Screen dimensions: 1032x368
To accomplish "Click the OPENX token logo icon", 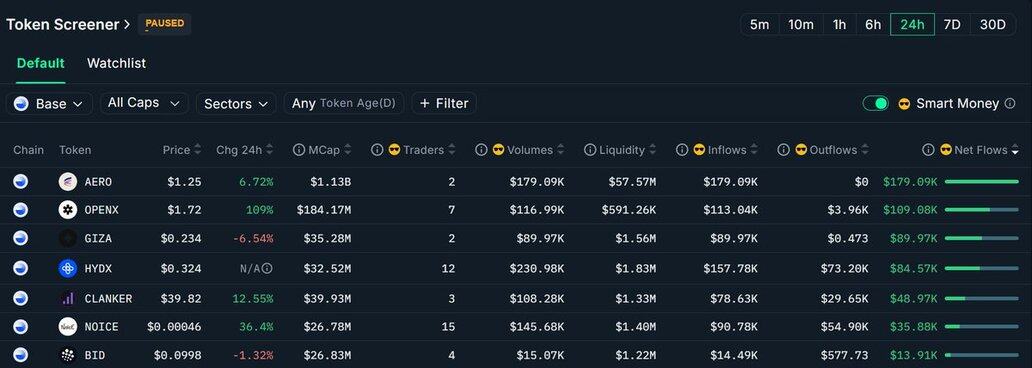I will [x=68, y=210].
